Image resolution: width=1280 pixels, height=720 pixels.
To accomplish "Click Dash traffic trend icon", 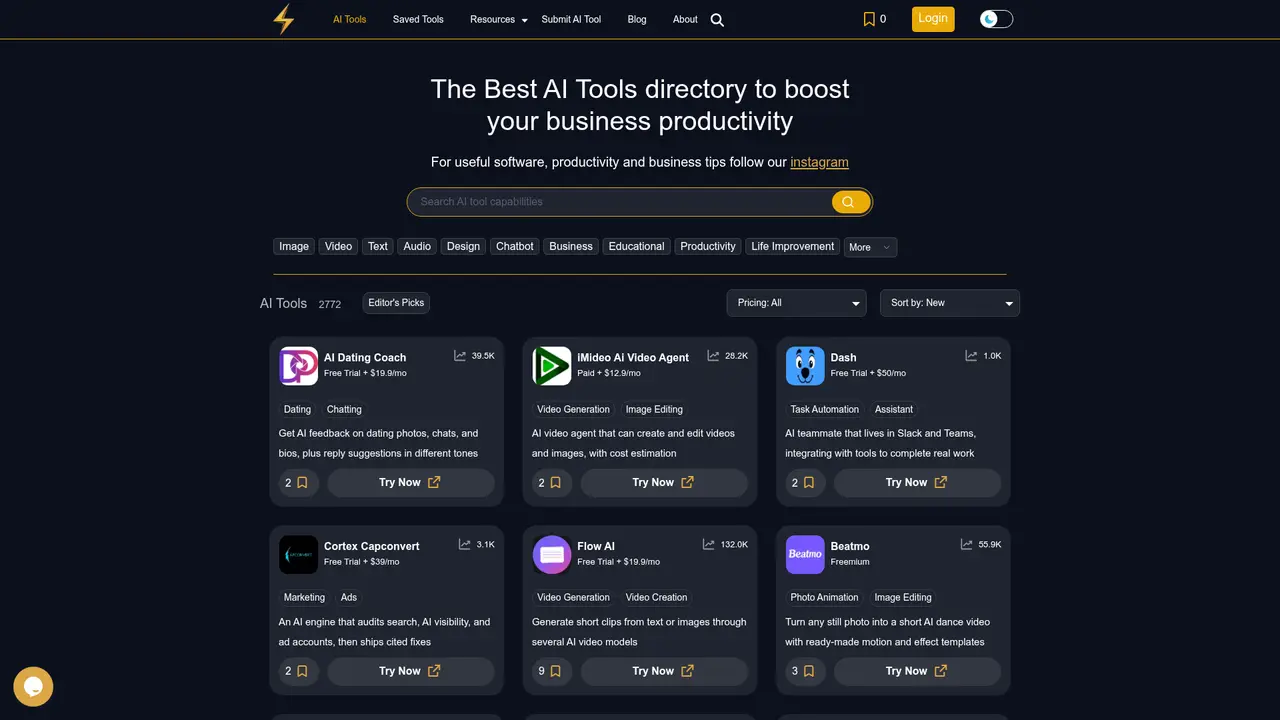I will tap(971, 356).
